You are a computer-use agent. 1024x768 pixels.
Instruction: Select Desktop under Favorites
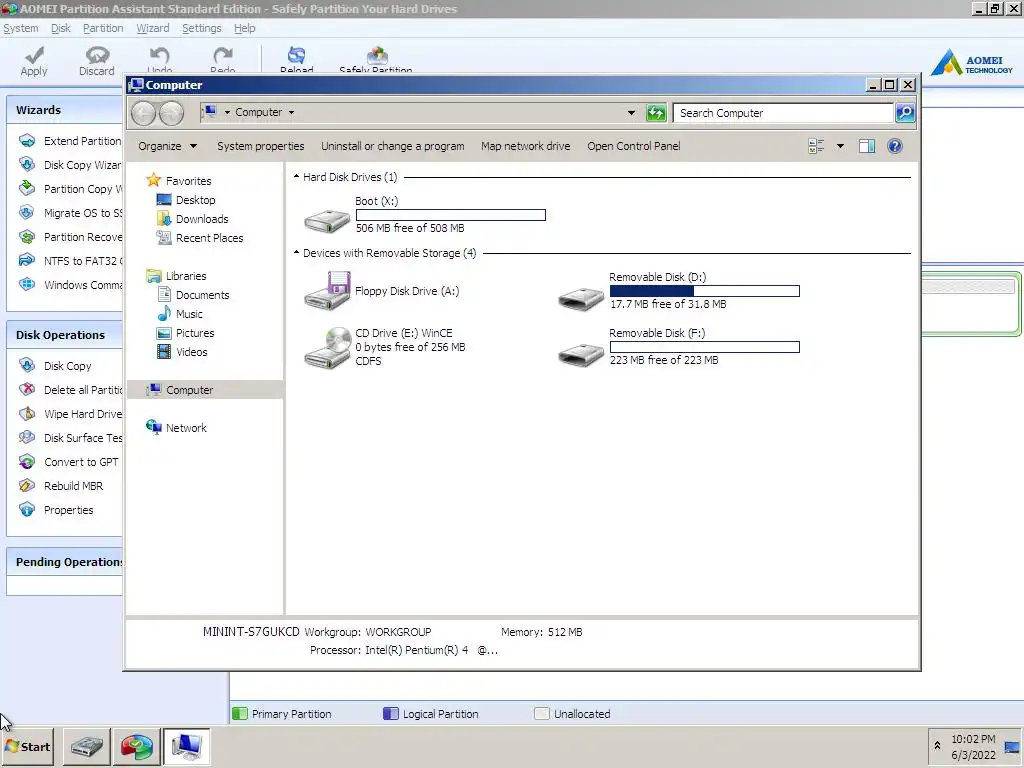tap(186, 200)
